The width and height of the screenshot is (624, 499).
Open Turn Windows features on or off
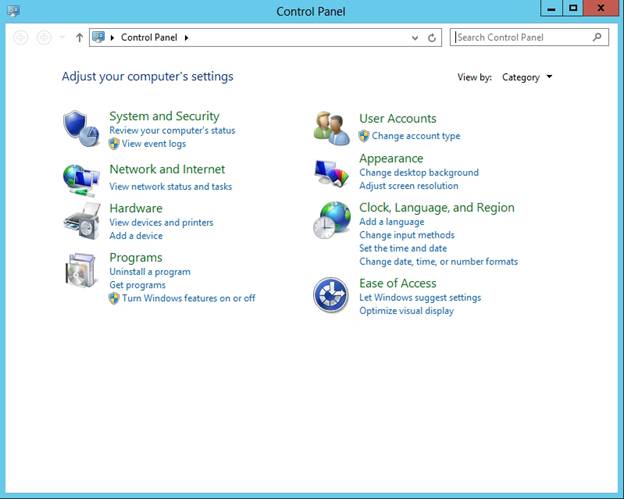(x=189, y=298)
